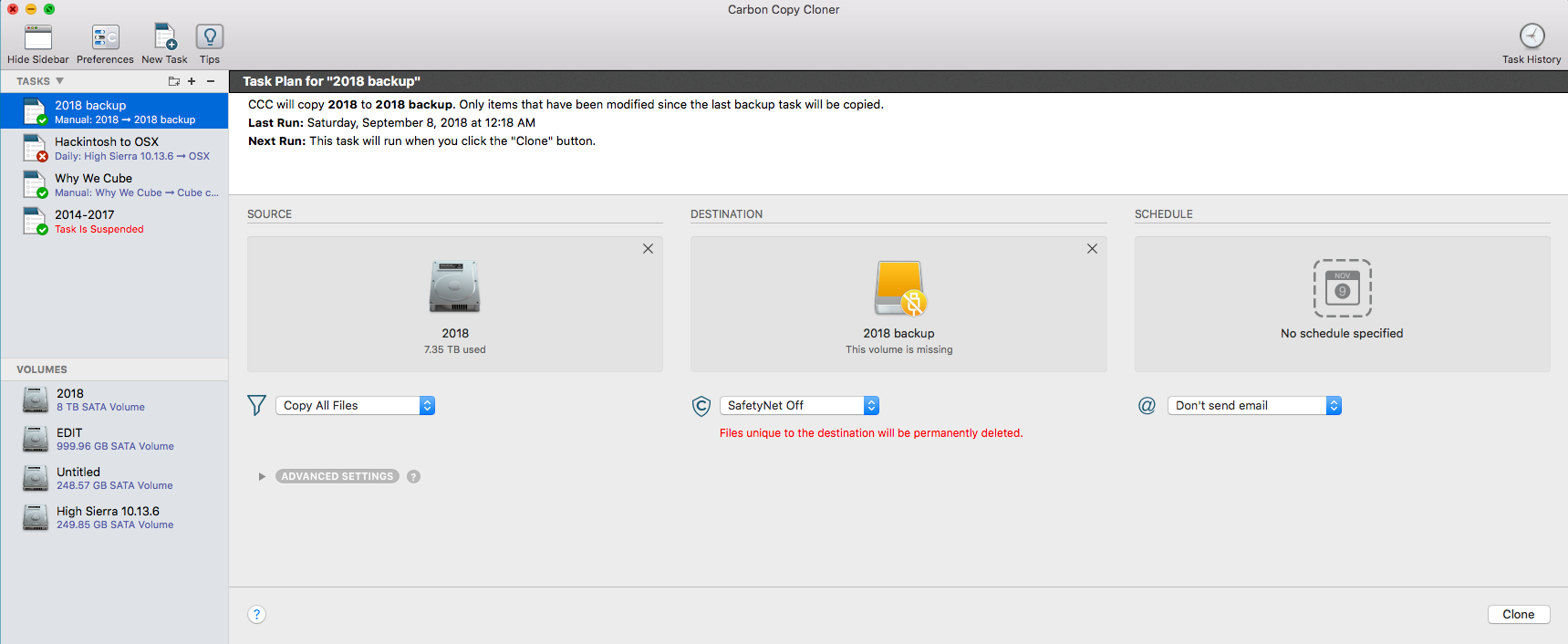Click the VOLUMES section header
The width and height of the screenshot is (1568, 644).
pos(42,369)
